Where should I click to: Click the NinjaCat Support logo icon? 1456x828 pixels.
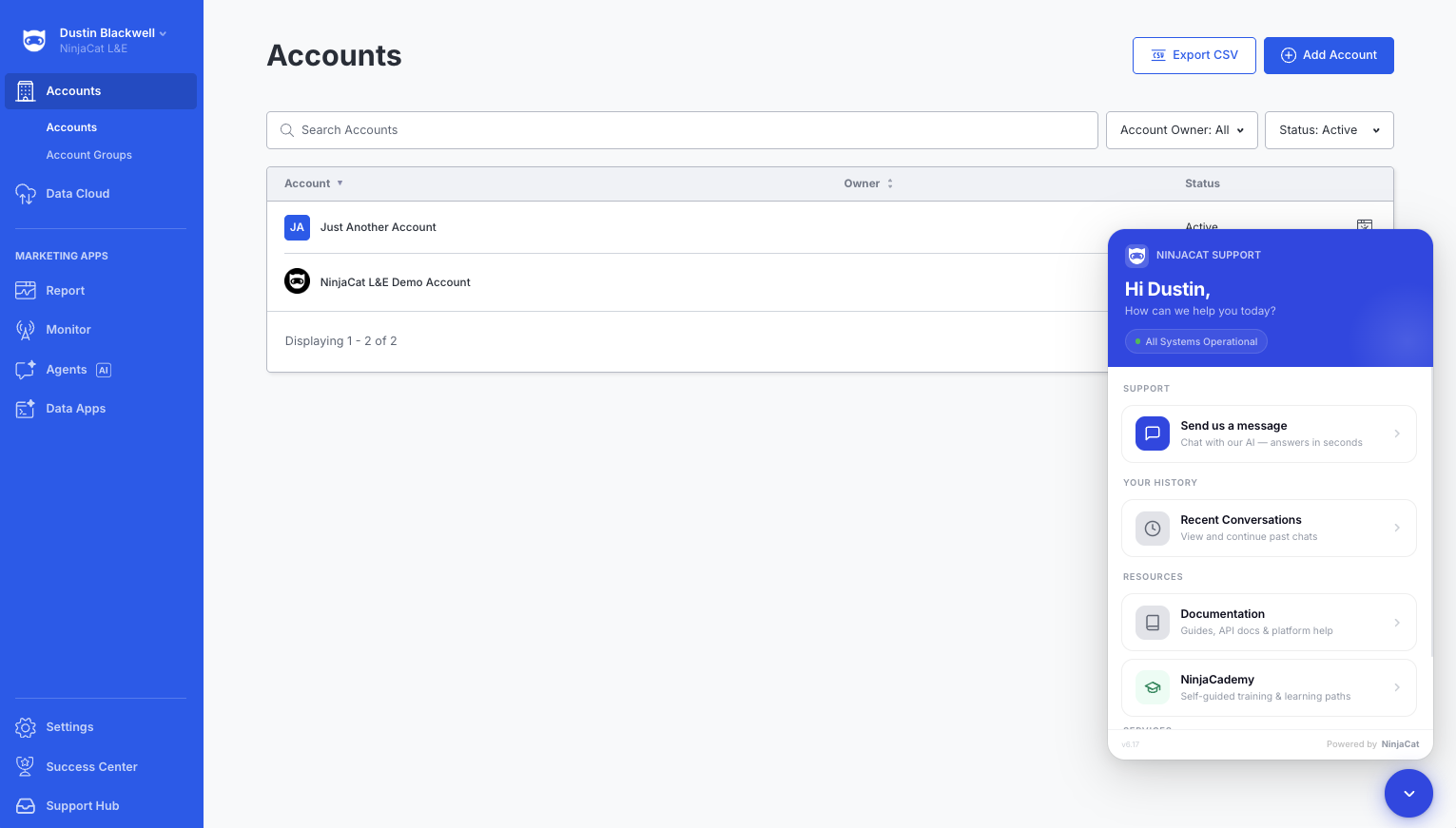coord(1136,255)
